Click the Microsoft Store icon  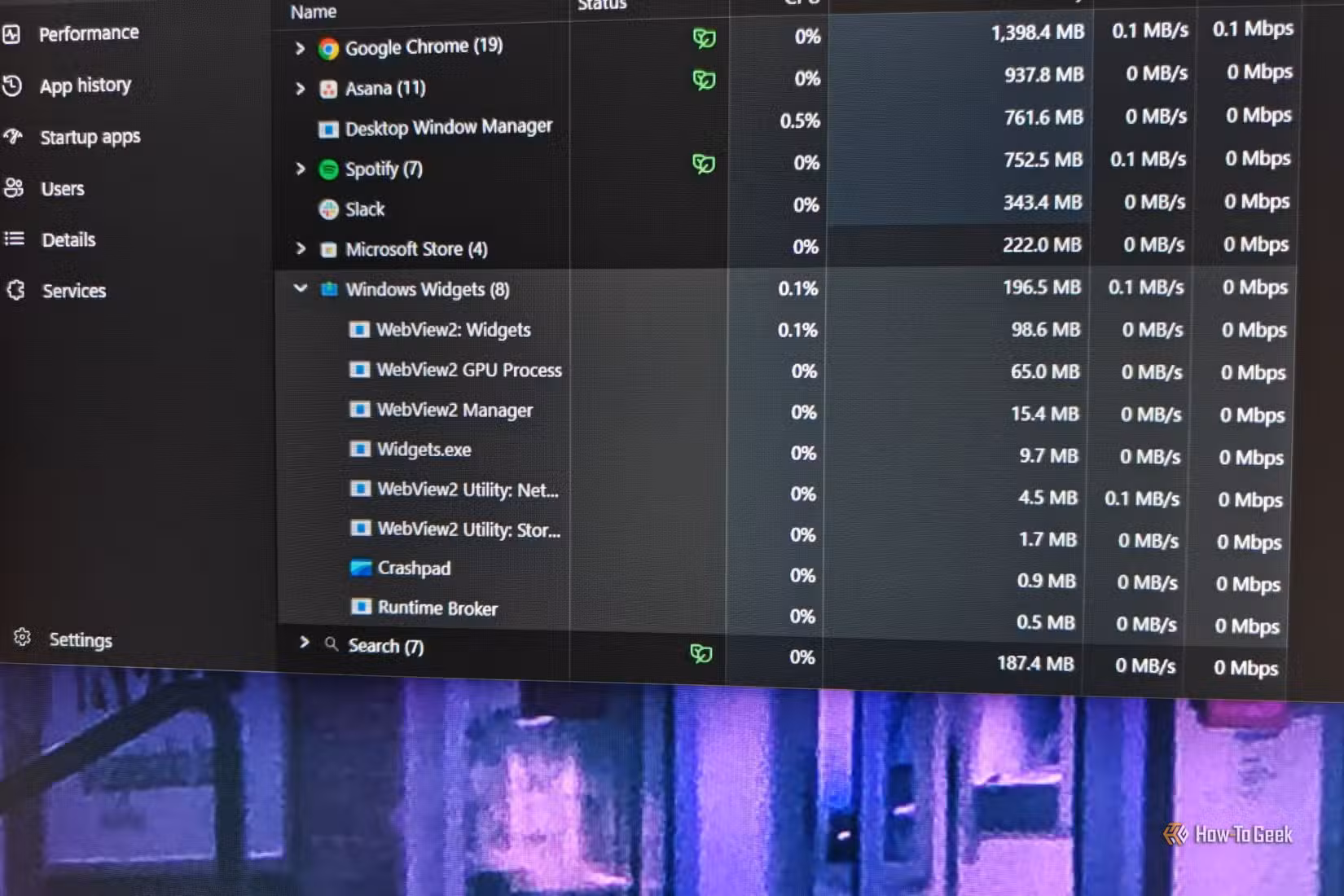(x=328, y=249)
